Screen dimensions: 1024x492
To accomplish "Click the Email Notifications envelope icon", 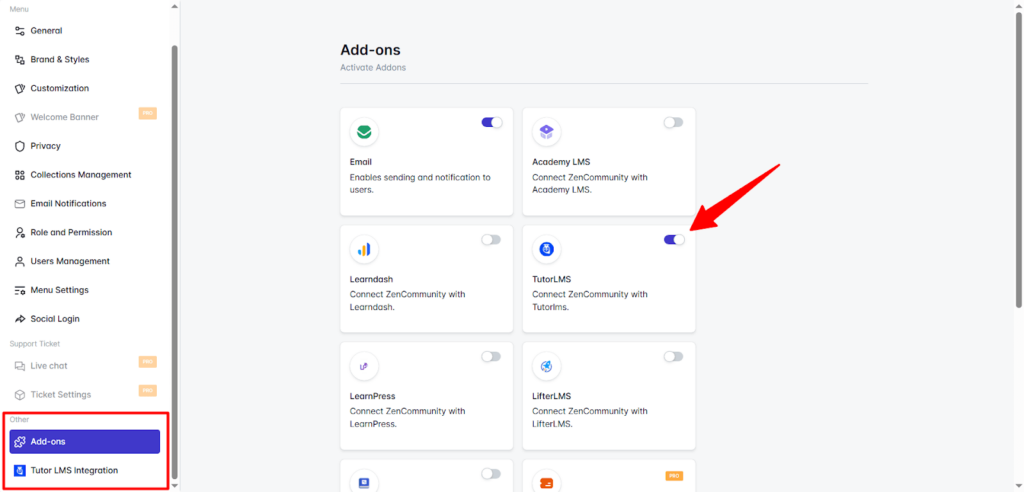I will coord(20,204).
